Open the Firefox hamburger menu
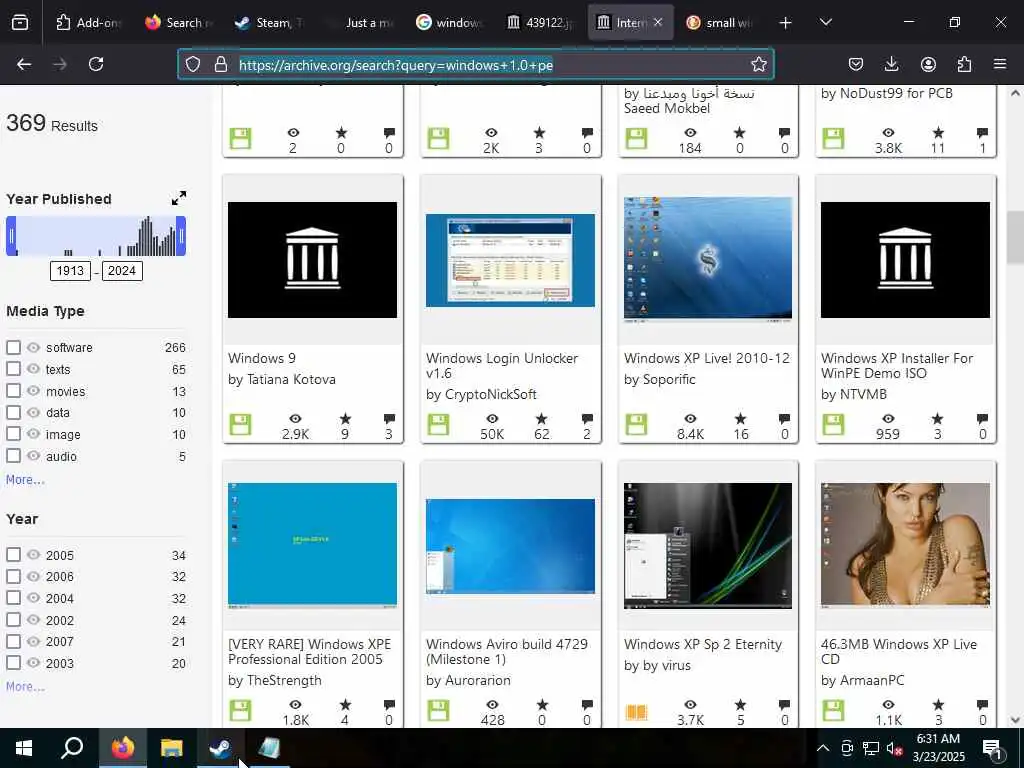Screen dimensions: 1024x768 (x=1000, y=64)
